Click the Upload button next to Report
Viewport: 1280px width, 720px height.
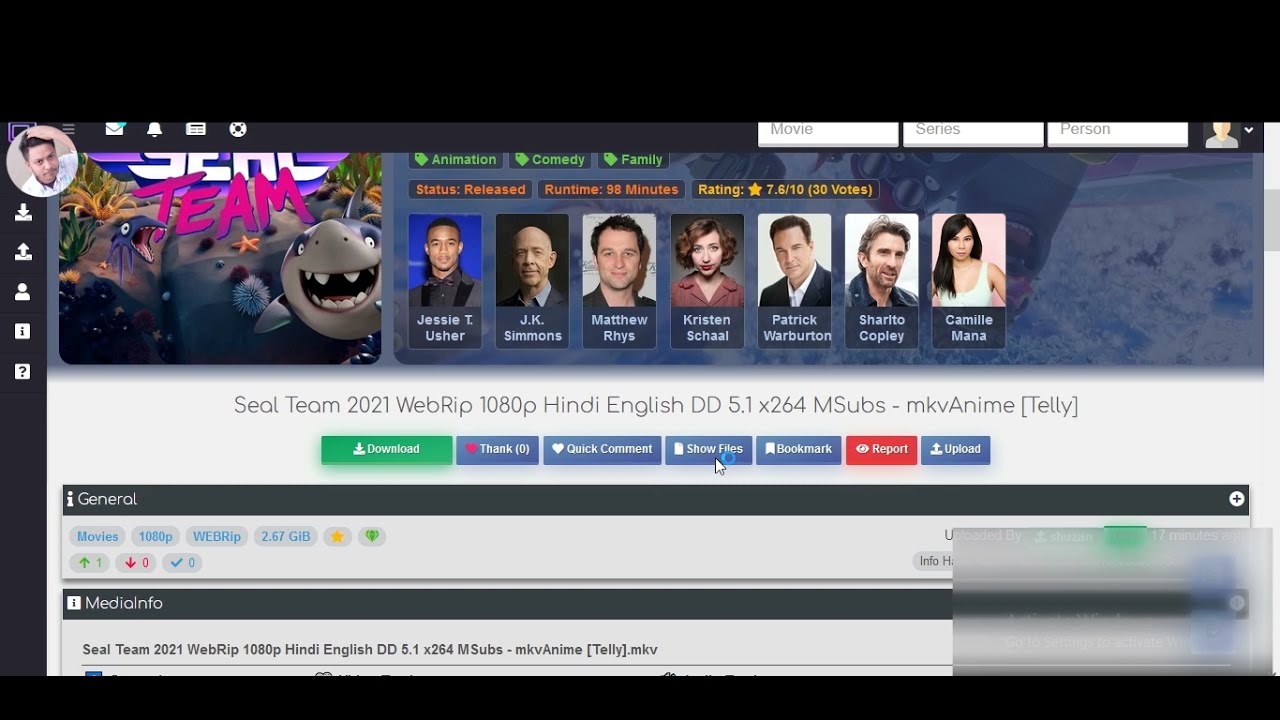coord(955,450)
